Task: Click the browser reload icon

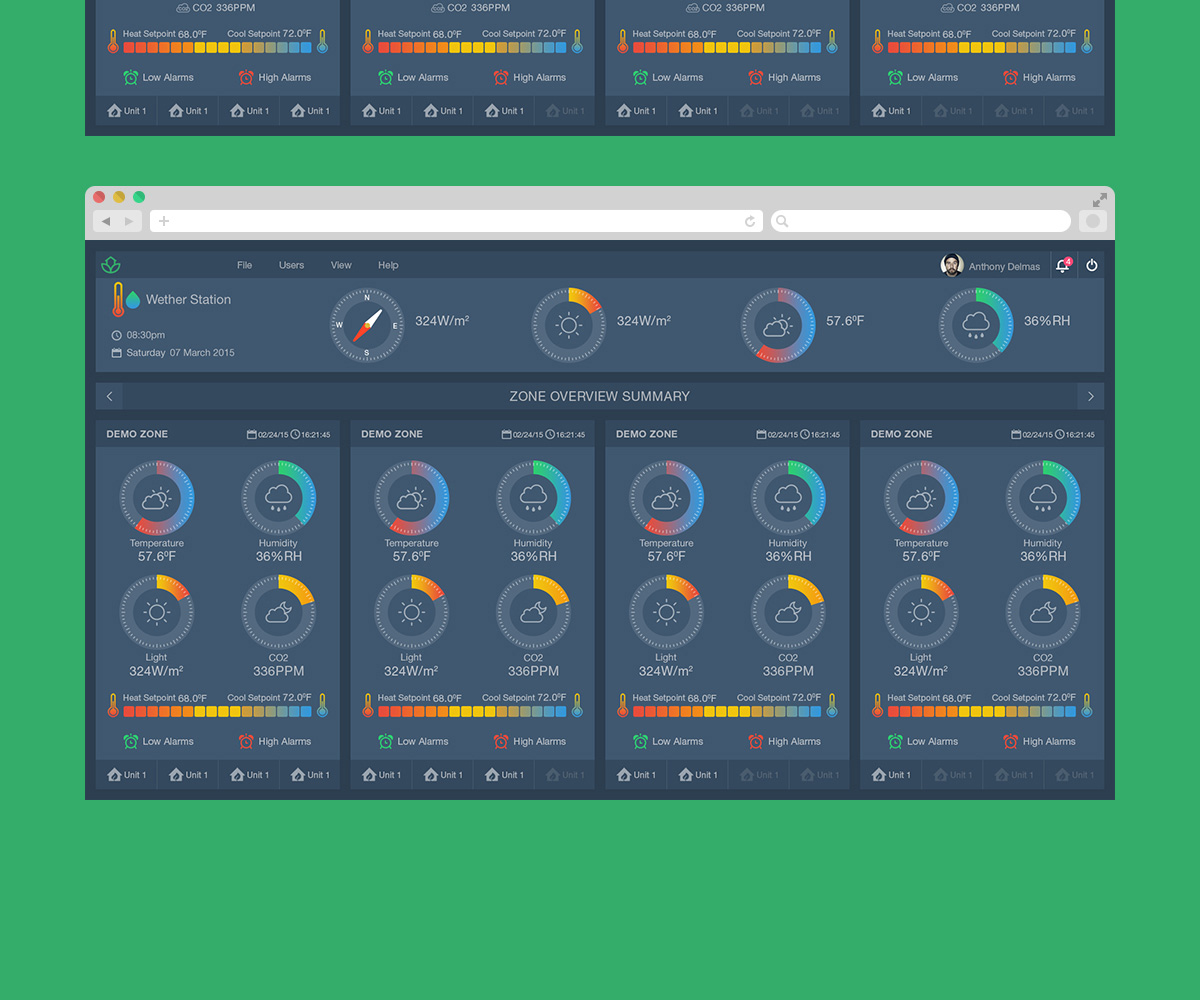Action: click(x=750, y=221)
